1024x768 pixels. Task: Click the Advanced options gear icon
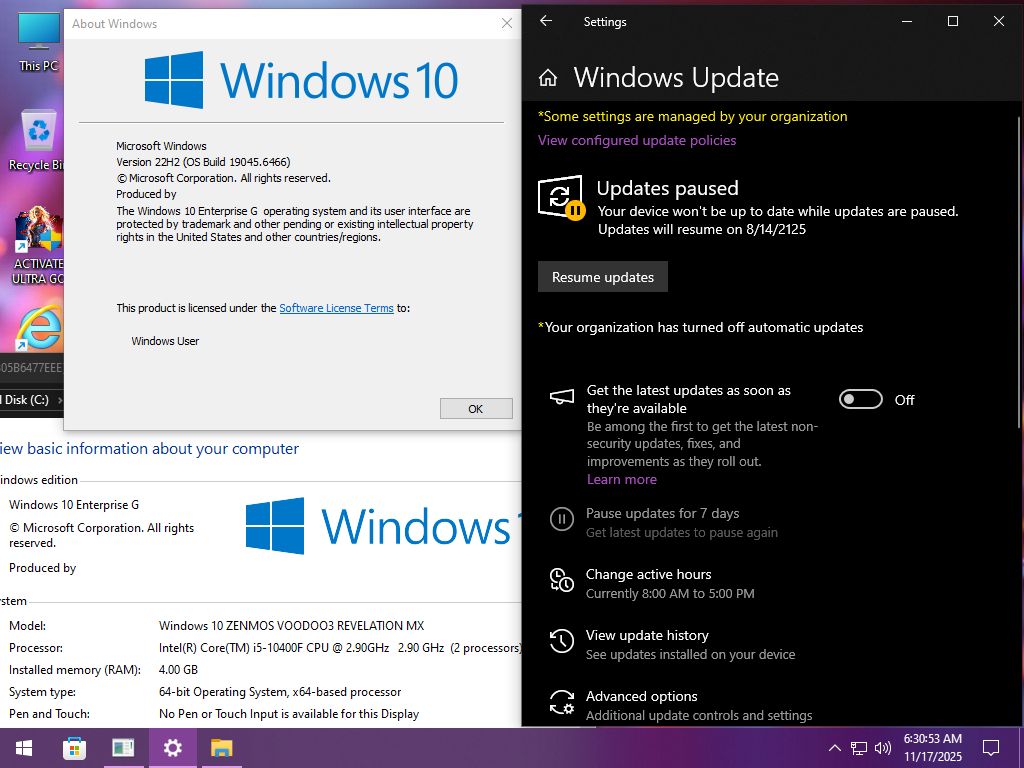(562, 702)
